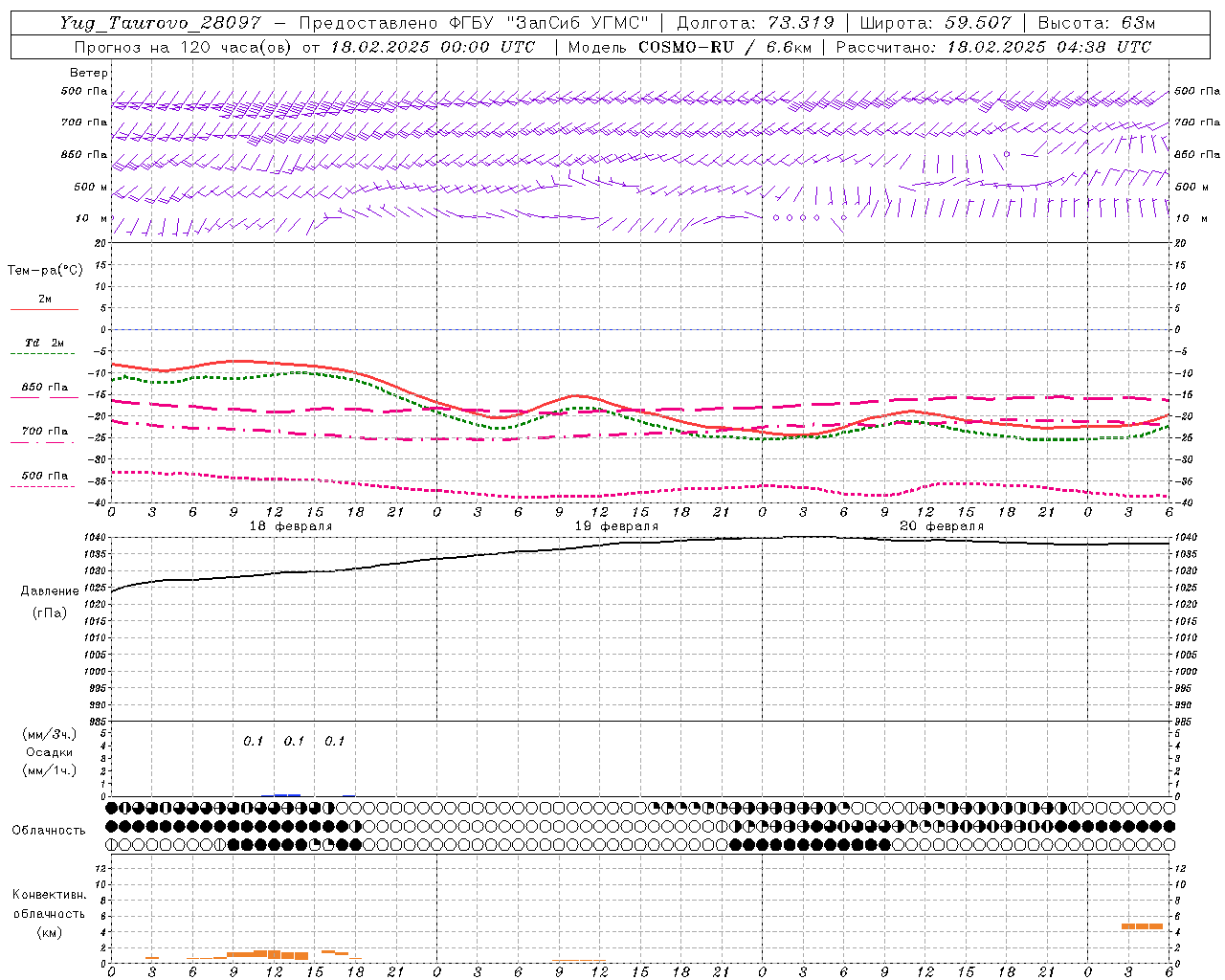Click the Широта: 59.507 value
The height and width of the screenshot is (980, 1225).
(935, 23)
